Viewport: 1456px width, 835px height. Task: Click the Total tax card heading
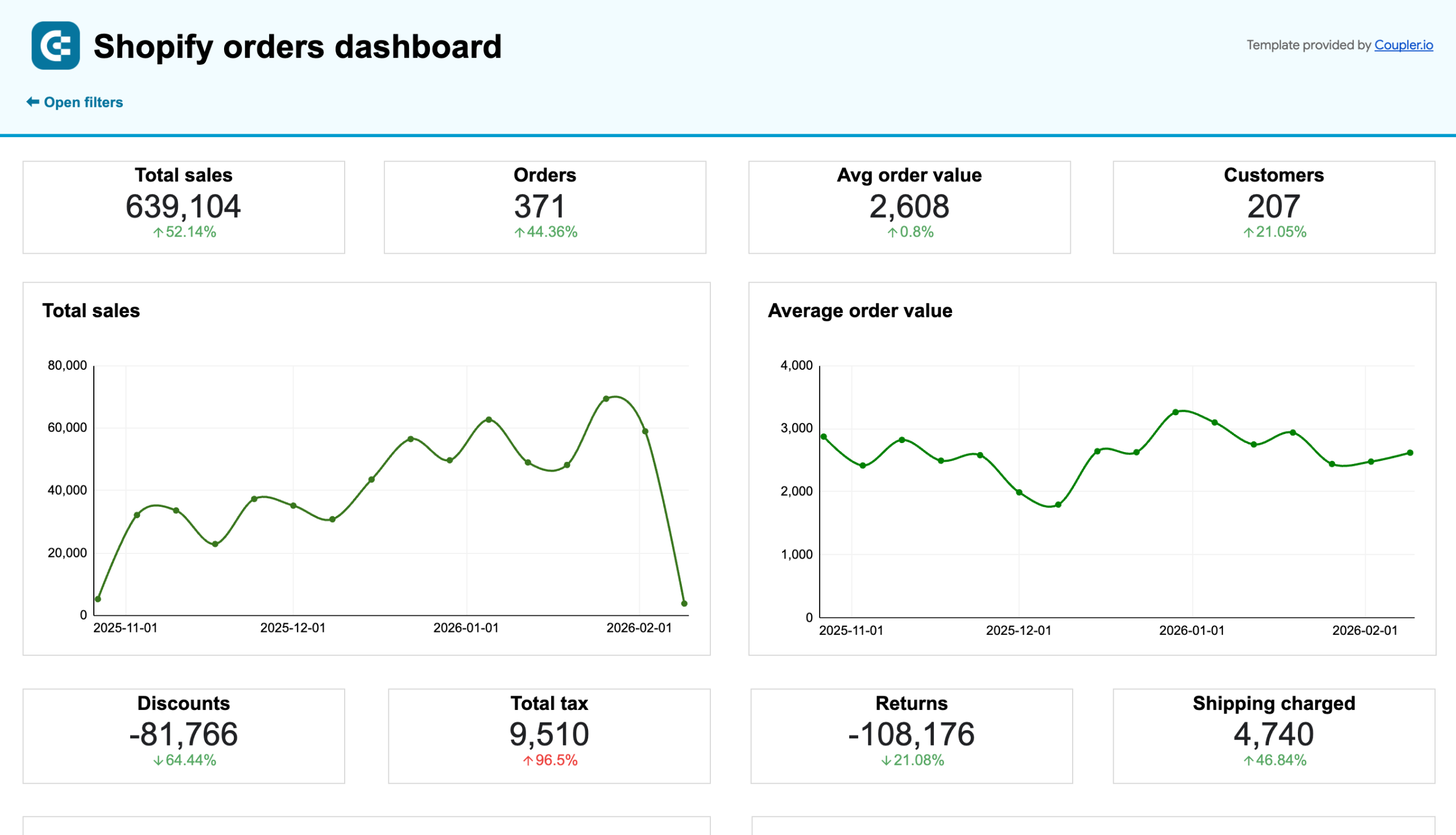(549, 703)
